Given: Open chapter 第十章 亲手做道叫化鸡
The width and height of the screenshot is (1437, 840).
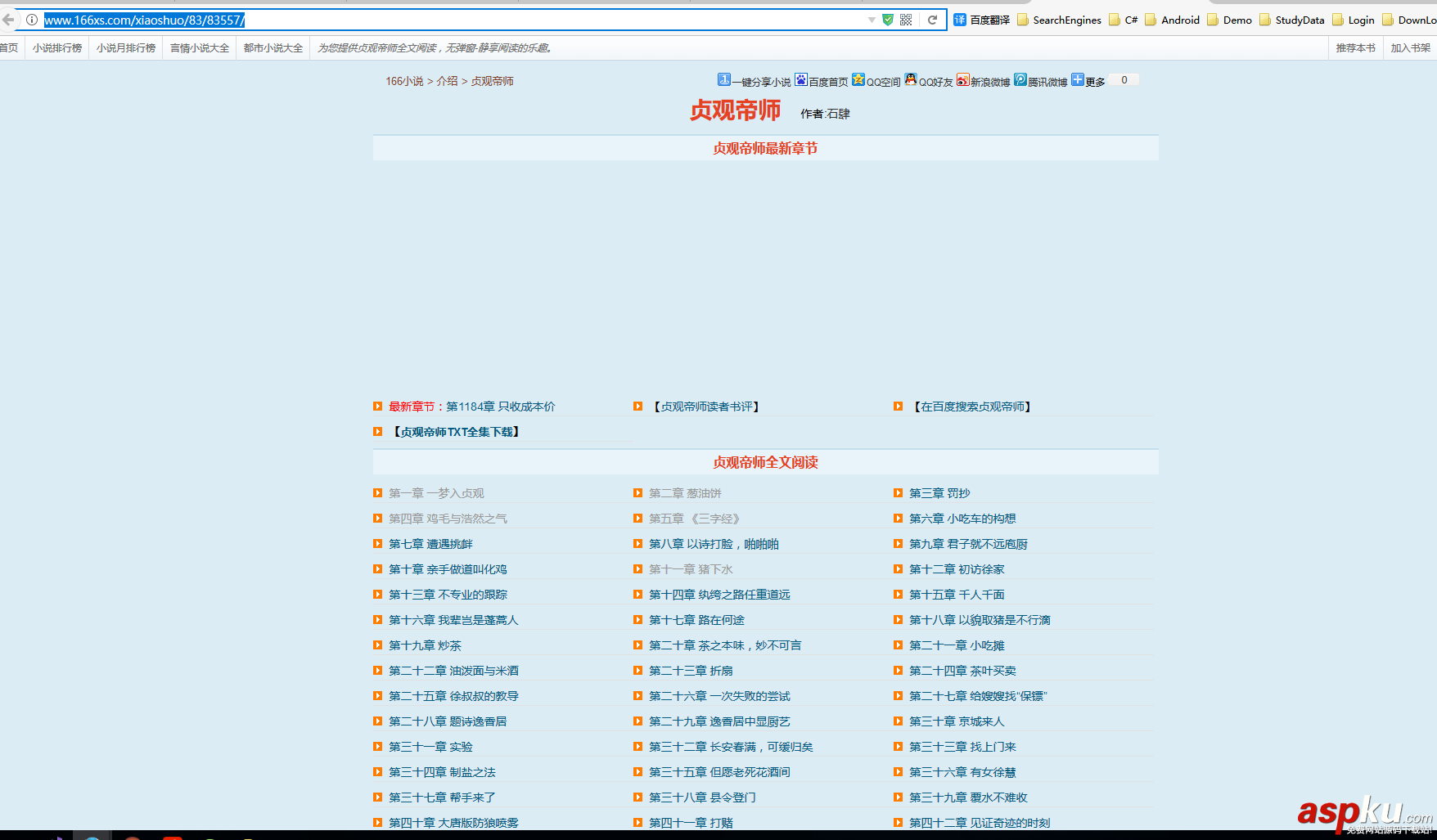Looking at the screenshot, I should (448, 569).
